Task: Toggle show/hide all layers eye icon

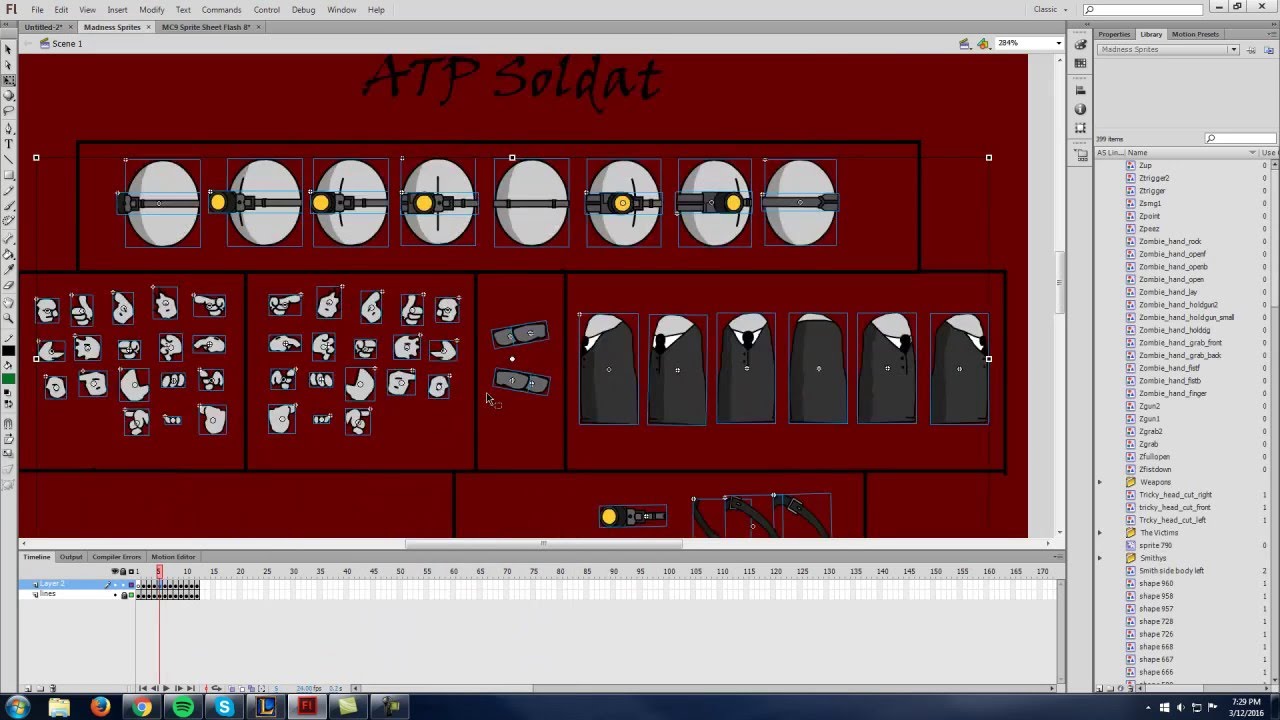Action: (115, 571)
